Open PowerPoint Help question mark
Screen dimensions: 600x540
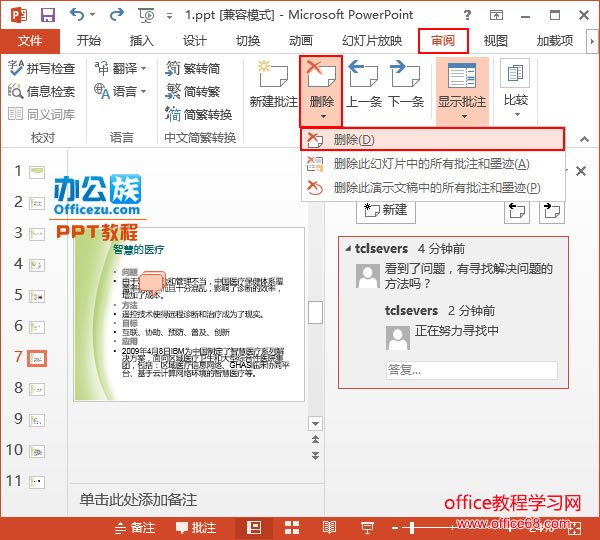coord(467,15)
